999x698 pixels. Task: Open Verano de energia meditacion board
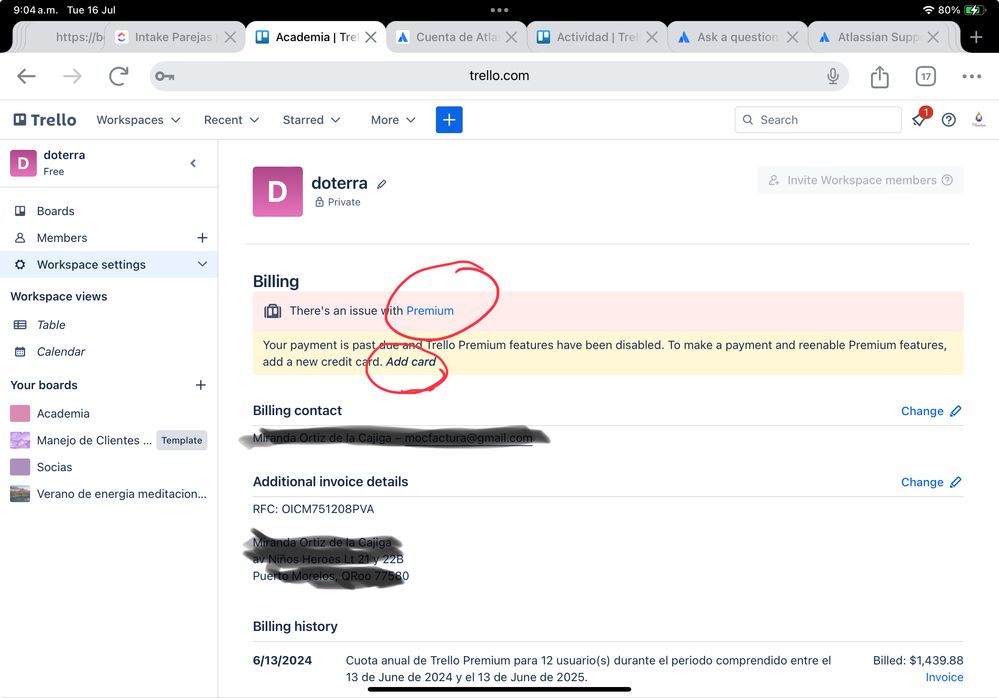[108, 494]
